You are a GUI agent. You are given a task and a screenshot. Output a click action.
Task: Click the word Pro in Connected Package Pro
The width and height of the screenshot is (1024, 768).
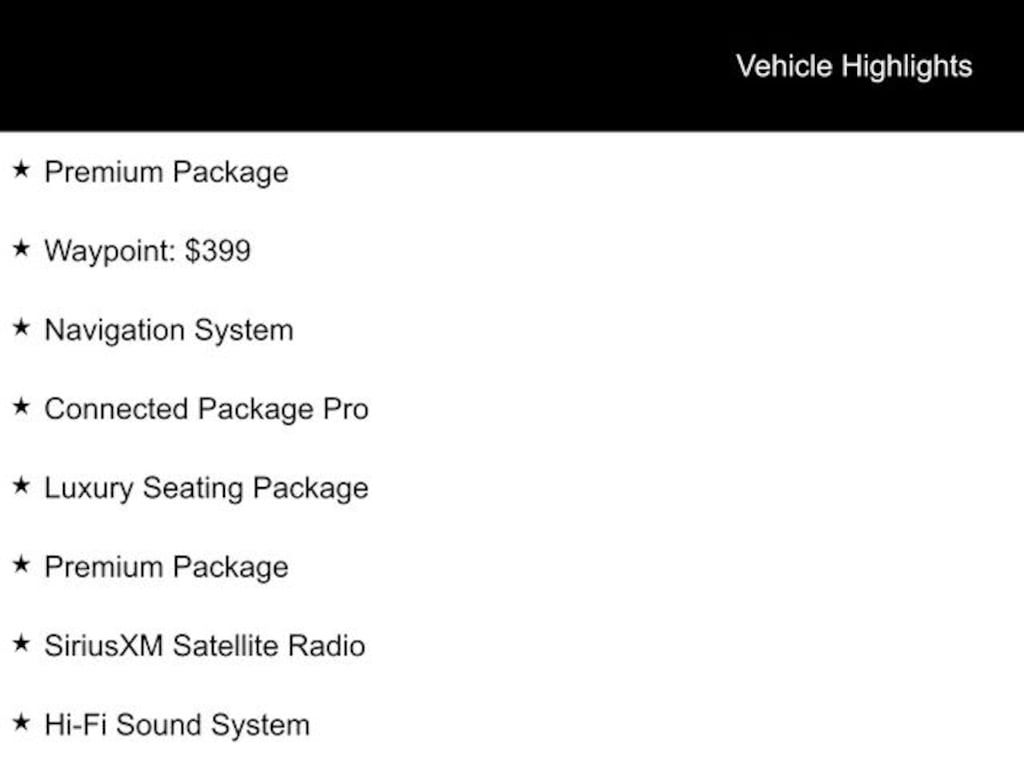pos(346,409)
